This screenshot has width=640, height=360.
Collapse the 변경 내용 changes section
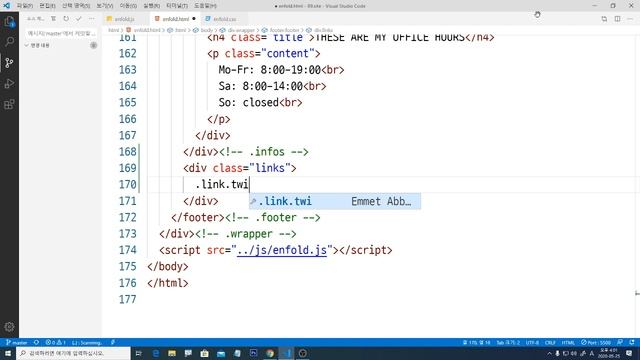click(37, 45)
